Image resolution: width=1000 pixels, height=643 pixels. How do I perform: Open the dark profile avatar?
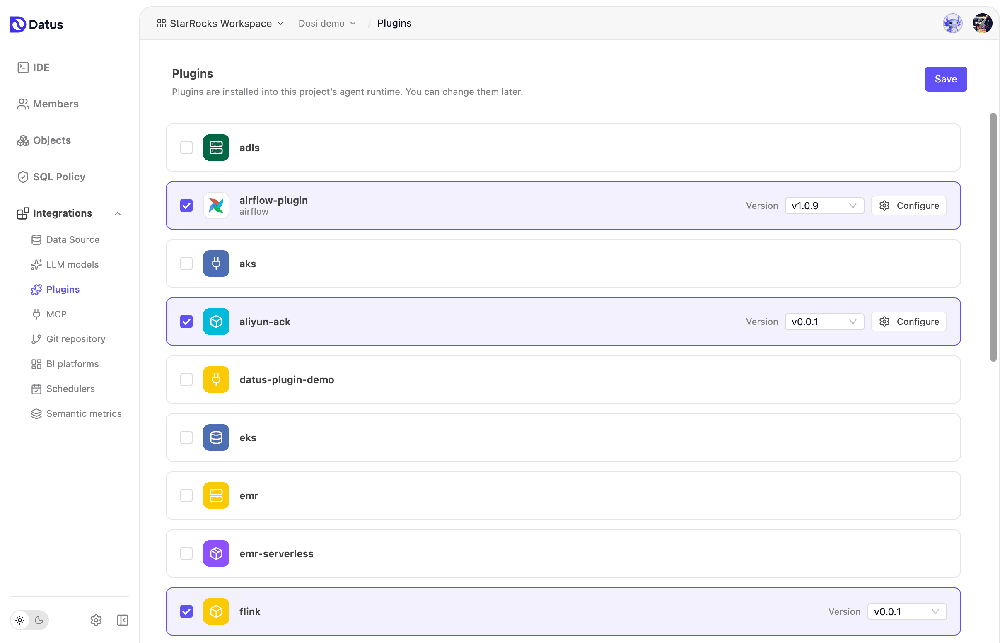982,24
